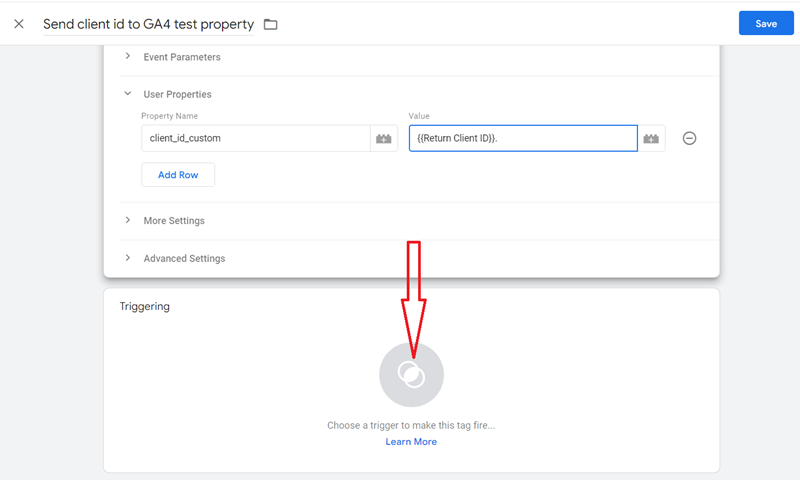Viewport: 800px width, 480px height.
Task: Click the "Choose a trigger" prompt text
Action: [411, 426]
